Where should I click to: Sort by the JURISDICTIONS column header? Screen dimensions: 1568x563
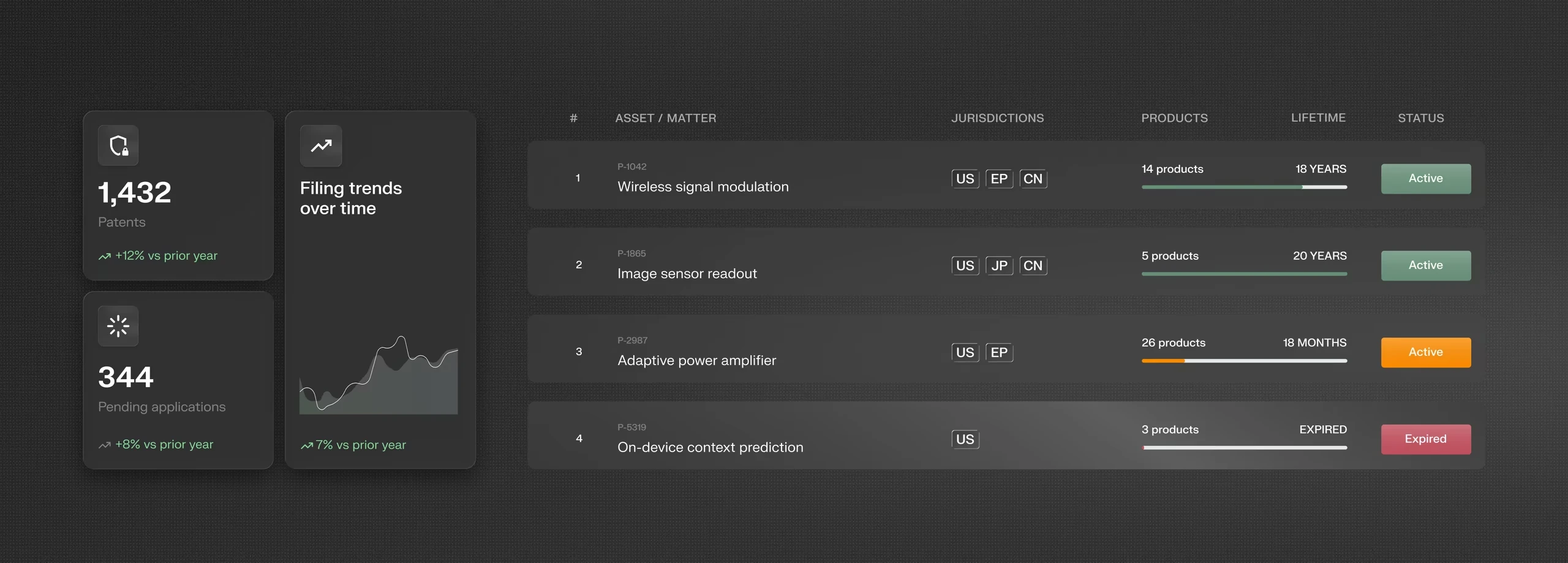(x=998, y=118)
